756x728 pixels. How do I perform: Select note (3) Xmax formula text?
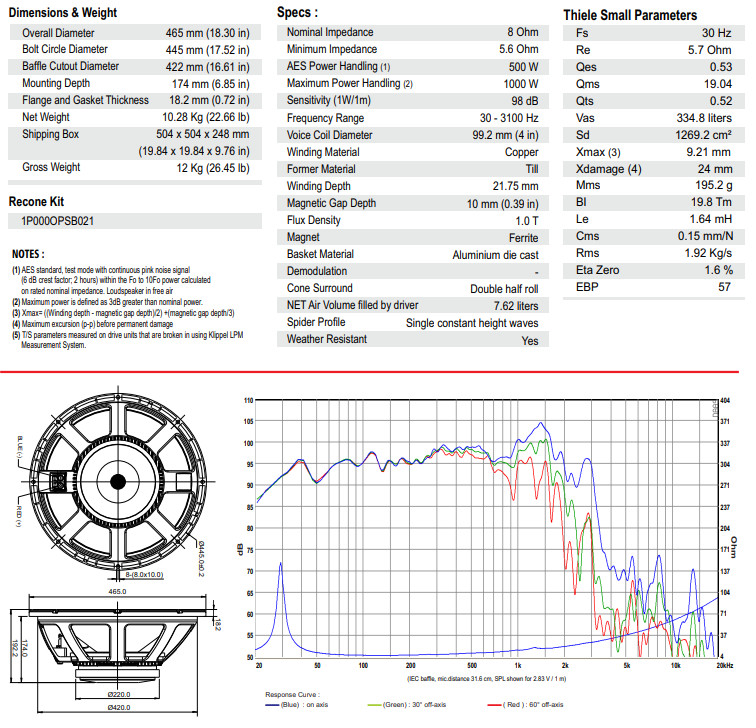tap(123, 313)
